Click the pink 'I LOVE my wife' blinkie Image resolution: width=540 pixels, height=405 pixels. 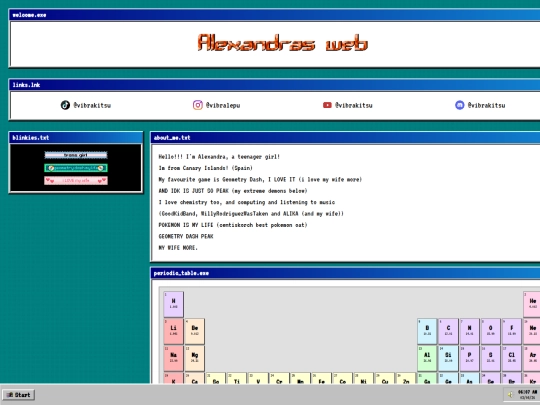[x=76, y=180]
